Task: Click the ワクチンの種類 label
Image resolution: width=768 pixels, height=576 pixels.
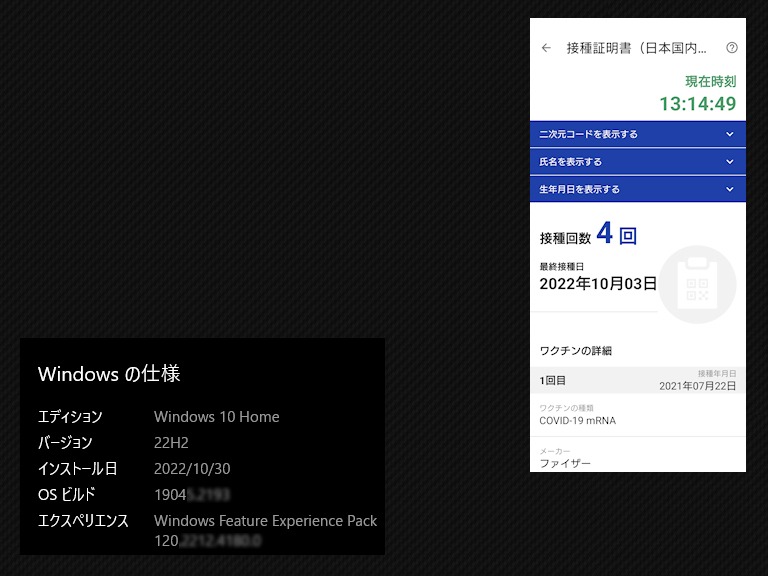Action: point(566,408)
